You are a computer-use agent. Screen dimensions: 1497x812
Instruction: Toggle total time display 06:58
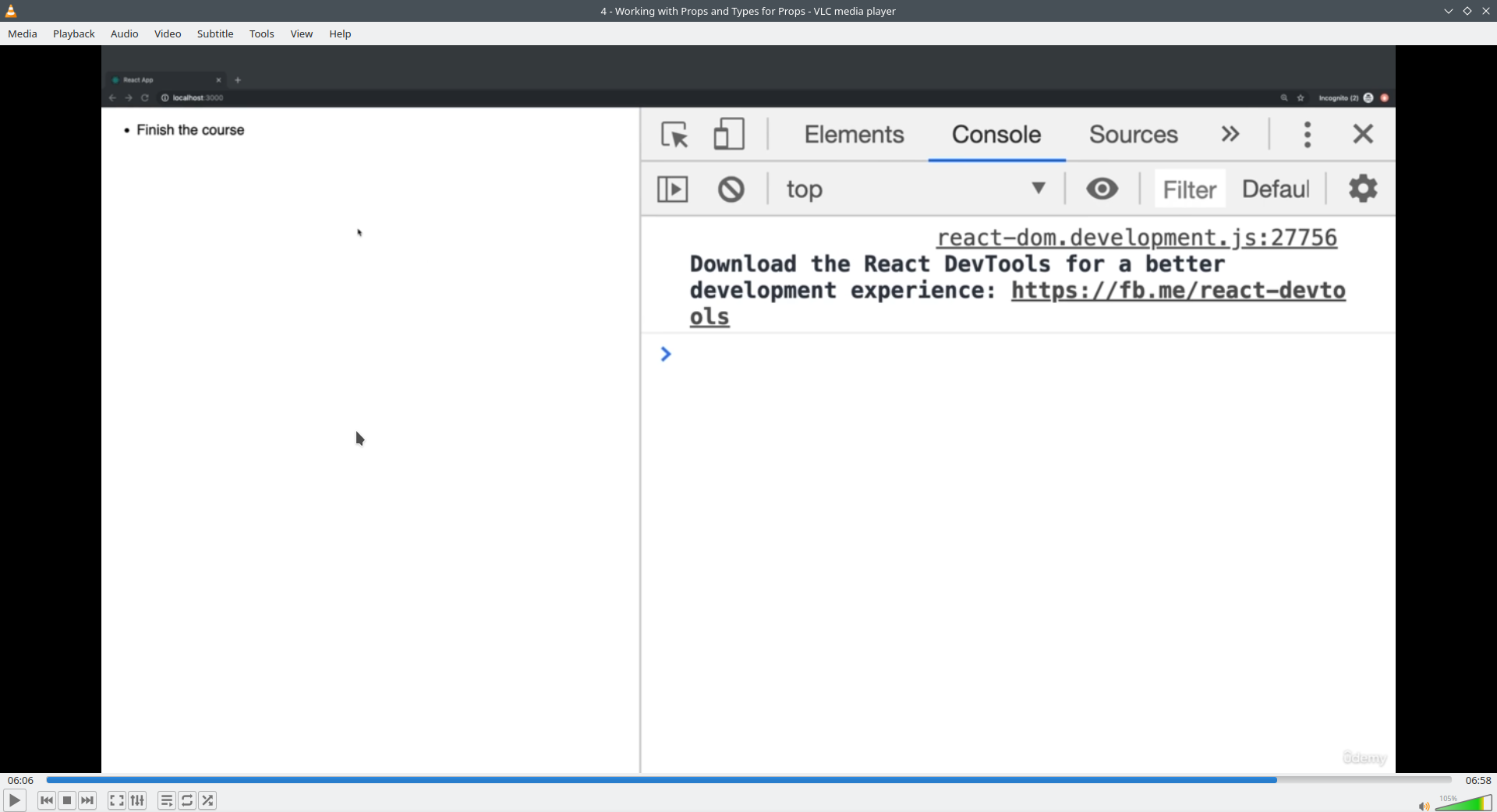(1478, 780)
